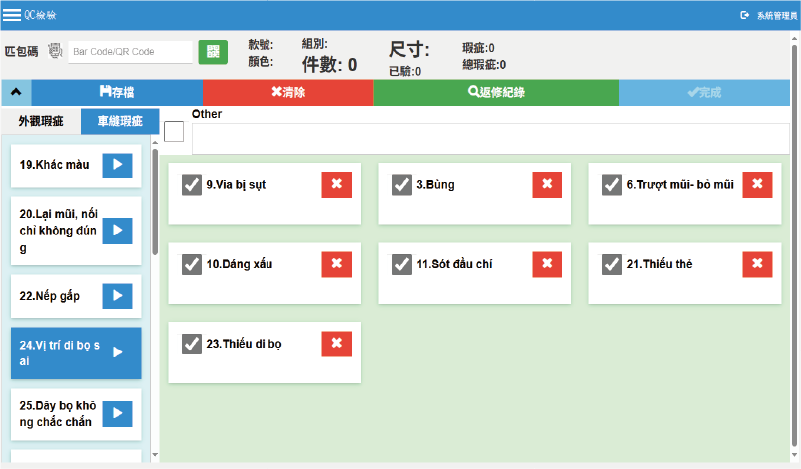Click the defect list scrollbar thumb

tap(155, 202)
